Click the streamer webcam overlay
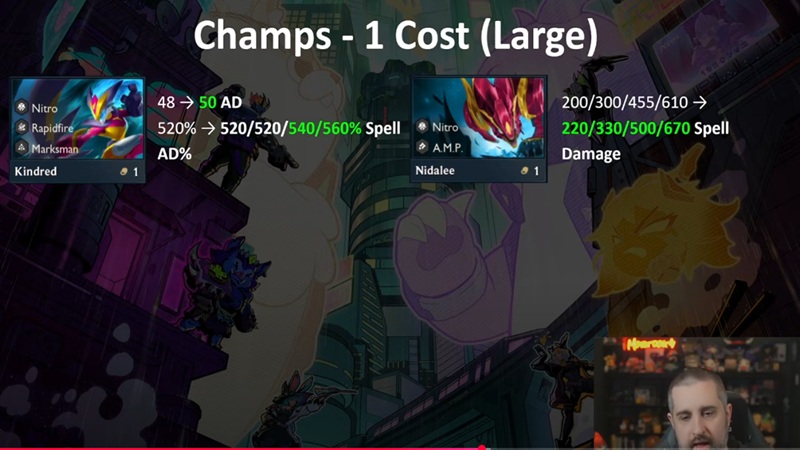 click(696, 392)
